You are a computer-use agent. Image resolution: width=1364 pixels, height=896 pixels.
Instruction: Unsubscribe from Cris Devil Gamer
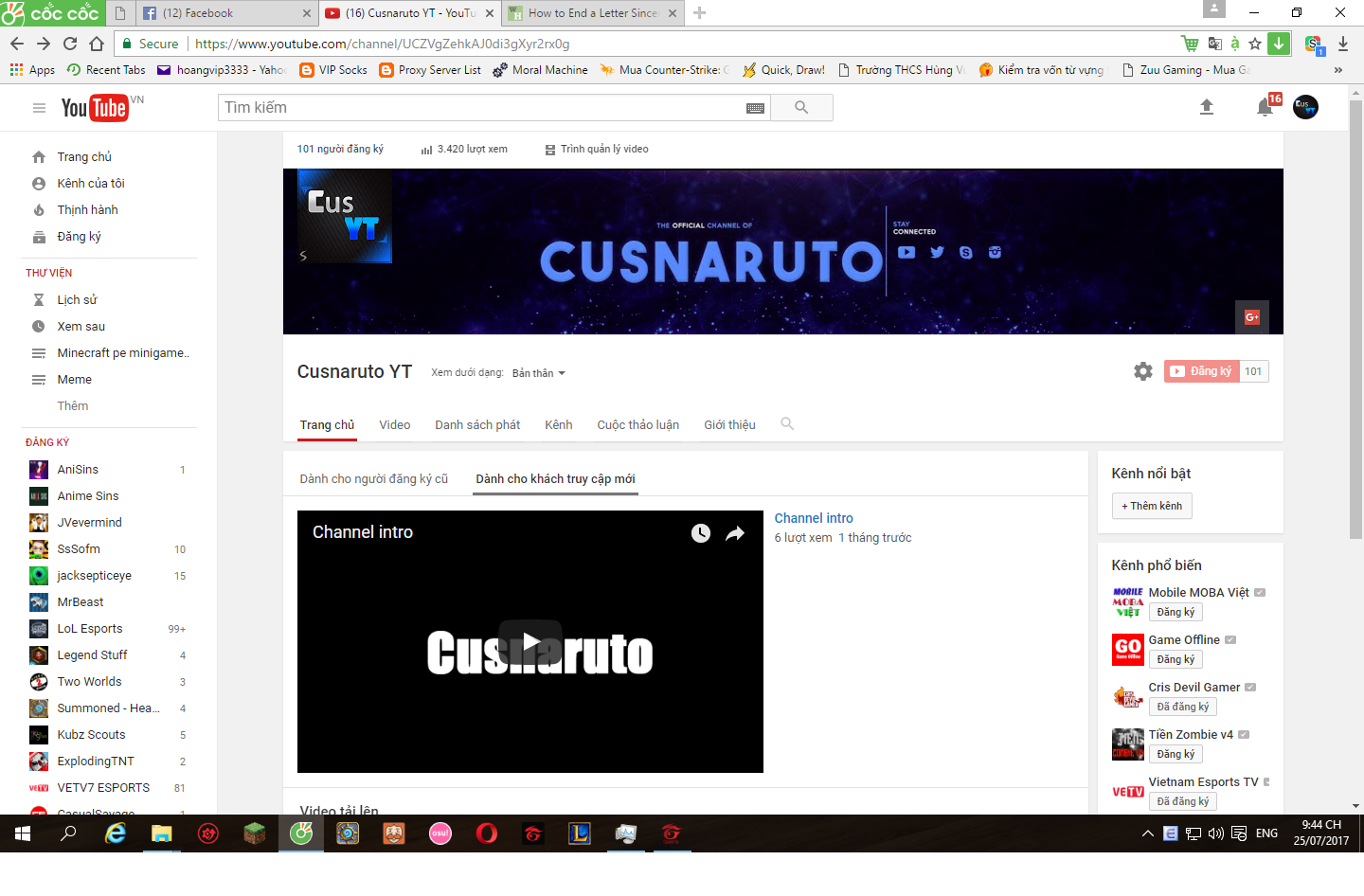1183,707
